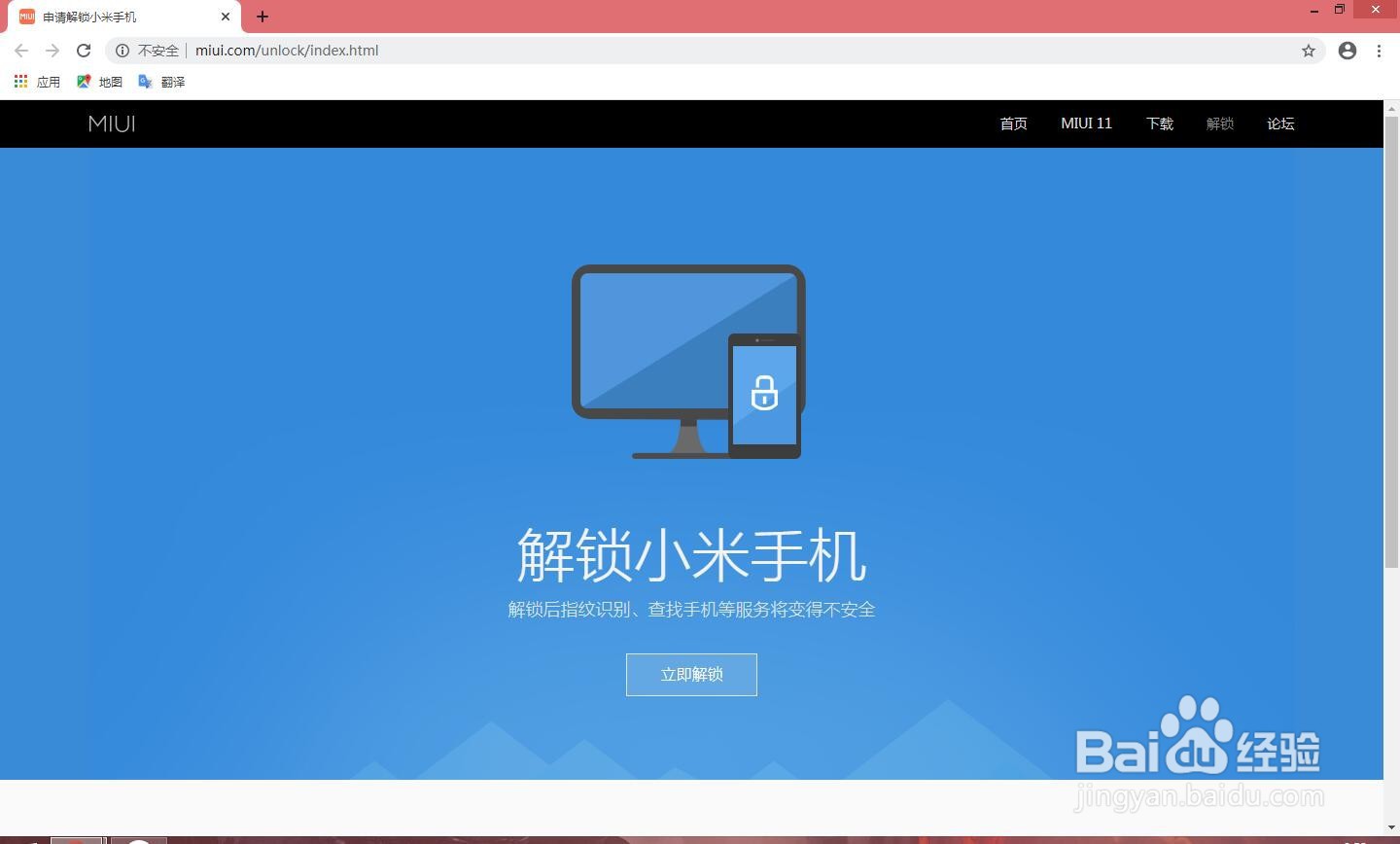Viewport: 1400px width, 844px height.
Task: Open a new browser tab
Action: tap(262, 16)
